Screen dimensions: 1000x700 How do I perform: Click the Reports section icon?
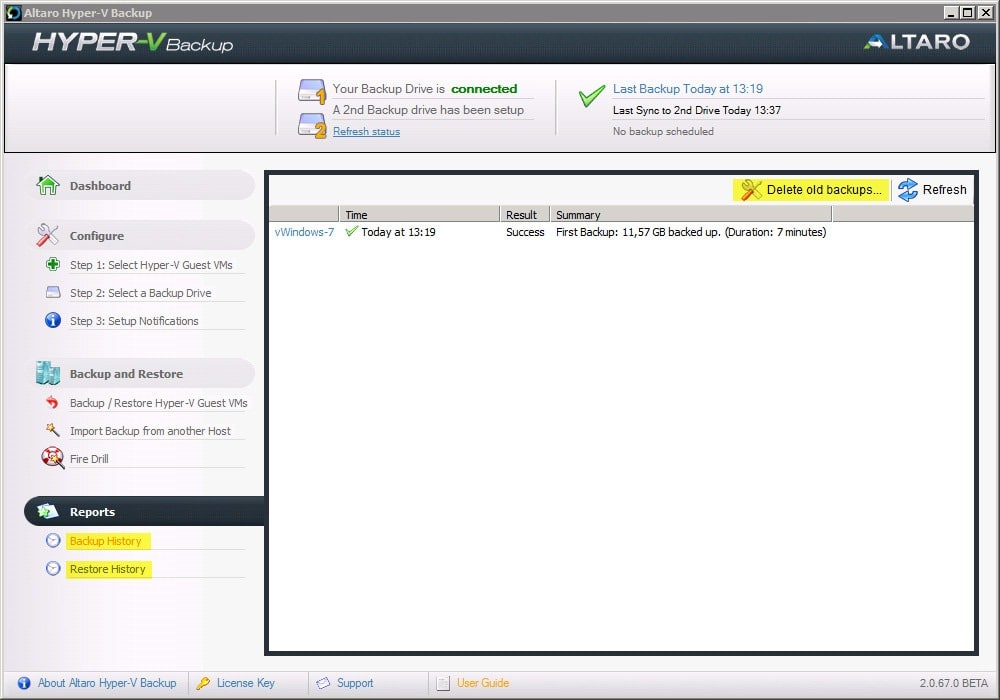(x=48, y=511)
